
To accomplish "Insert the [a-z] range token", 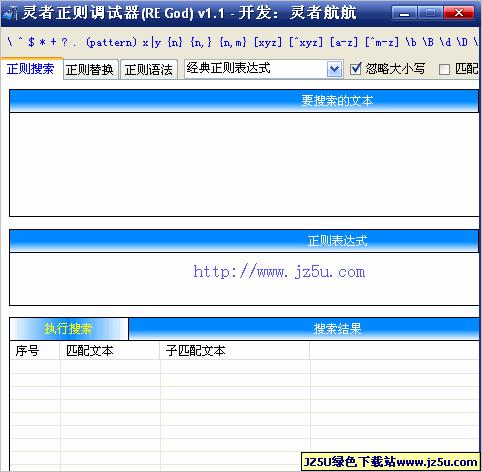I will click(344, 42).
